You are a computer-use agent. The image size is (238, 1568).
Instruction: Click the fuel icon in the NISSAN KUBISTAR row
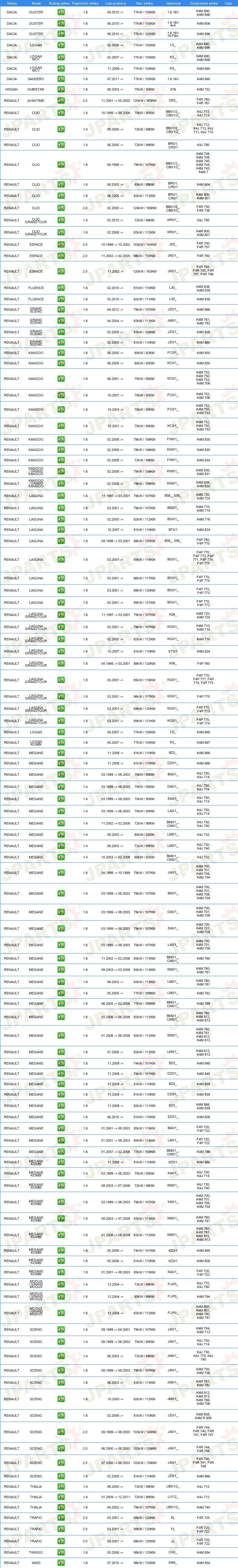pyautogui.click(x=61, y=89)
